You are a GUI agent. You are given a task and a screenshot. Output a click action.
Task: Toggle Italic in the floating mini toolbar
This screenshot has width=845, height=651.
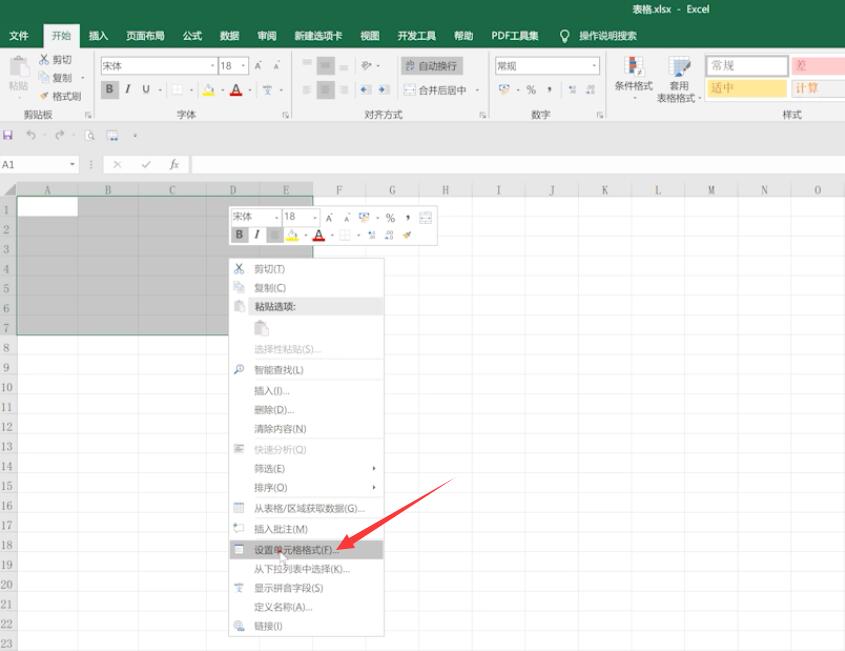(x=257, y=234)
